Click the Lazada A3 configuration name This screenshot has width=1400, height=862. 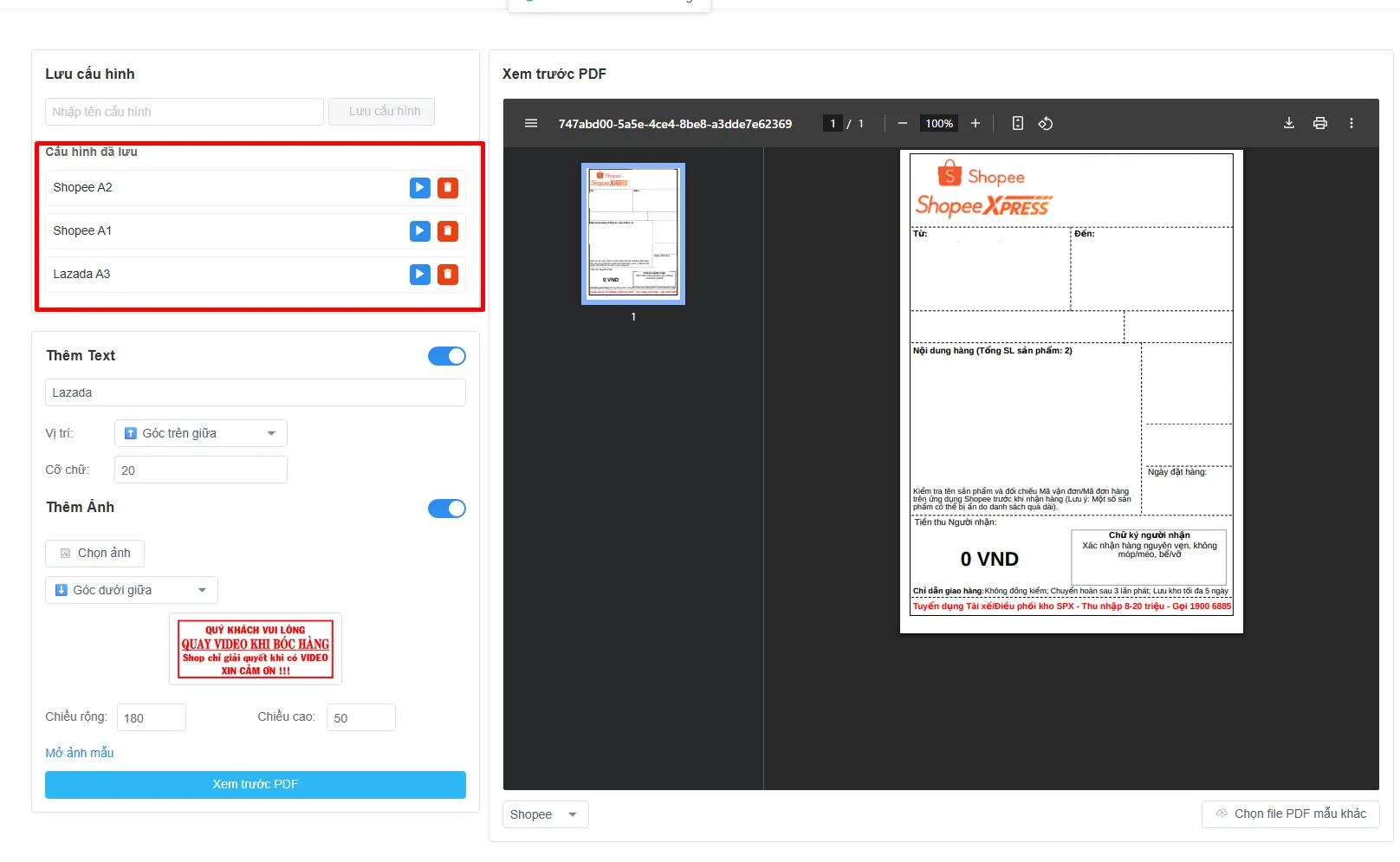pyautogui.click(x=81, y=275)
